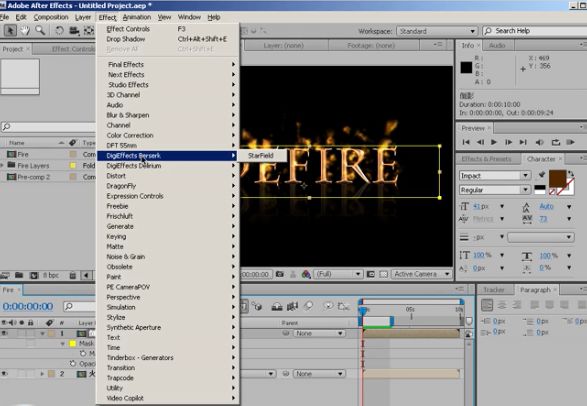This screenshot has width=587, height=406.
Task: Go to first frame in Preview panel
Action: [x=466, y=142]
